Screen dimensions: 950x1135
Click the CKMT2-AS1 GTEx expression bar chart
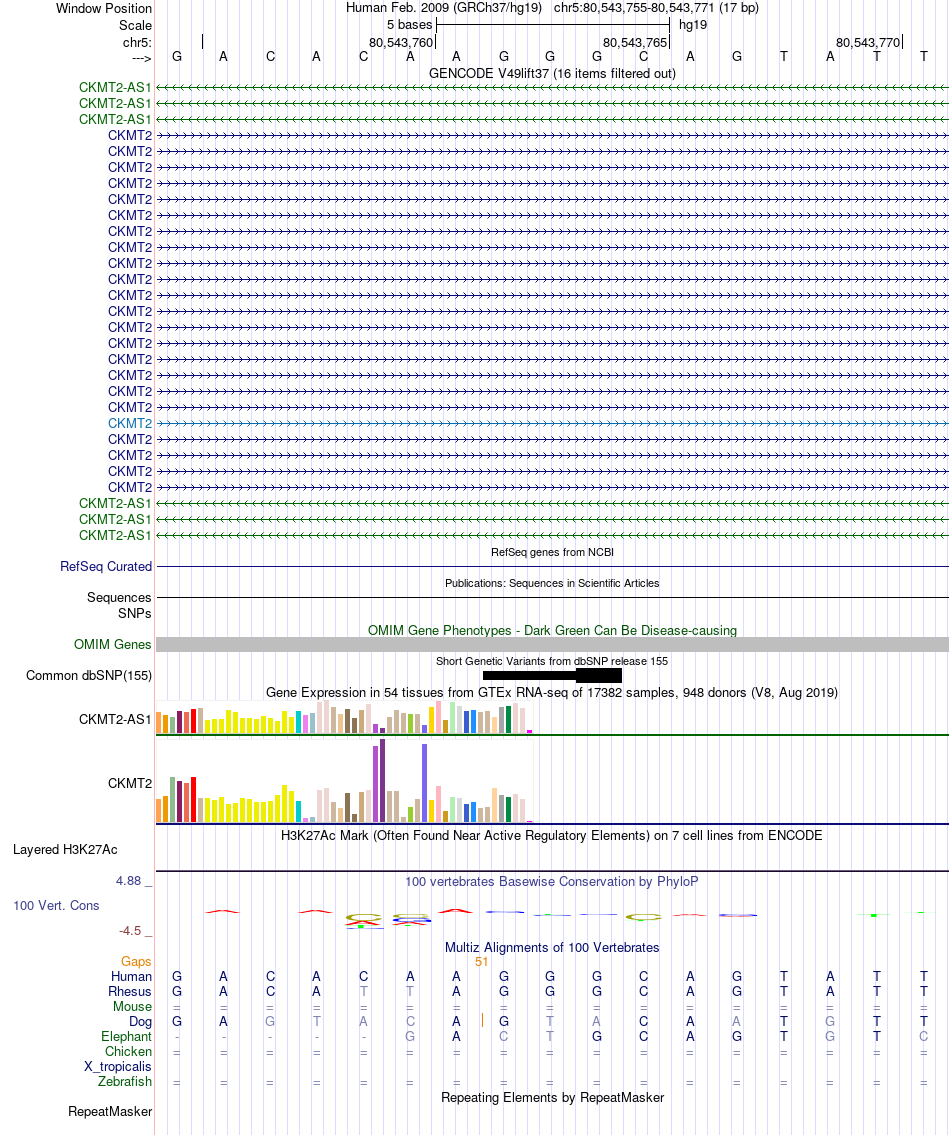click(x=345, y=717)
